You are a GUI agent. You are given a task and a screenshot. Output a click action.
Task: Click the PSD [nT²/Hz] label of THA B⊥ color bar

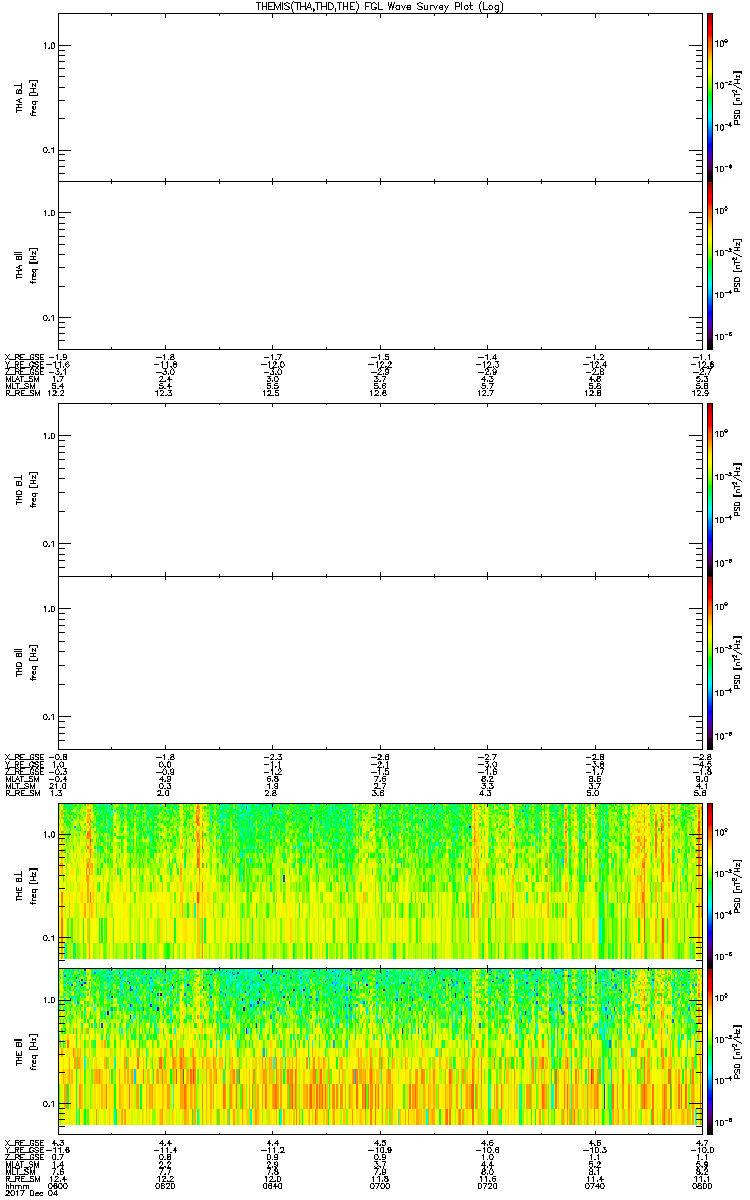[x=739, y=97]
